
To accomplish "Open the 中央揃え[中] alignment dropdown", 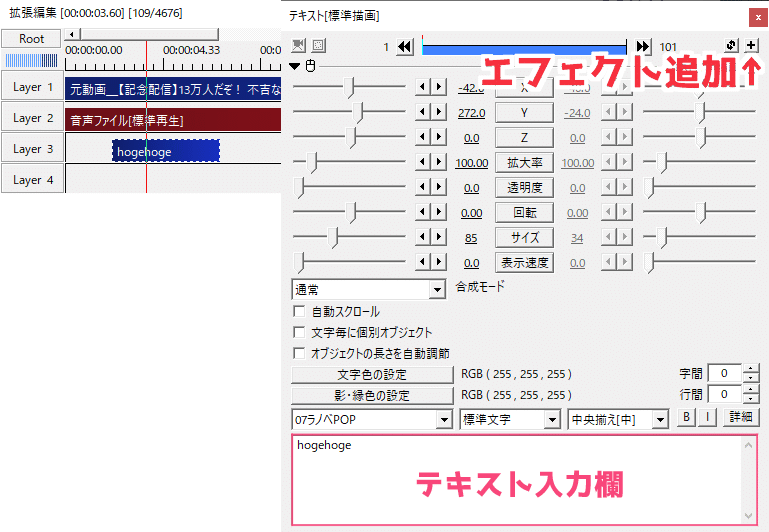I will 618,420.
